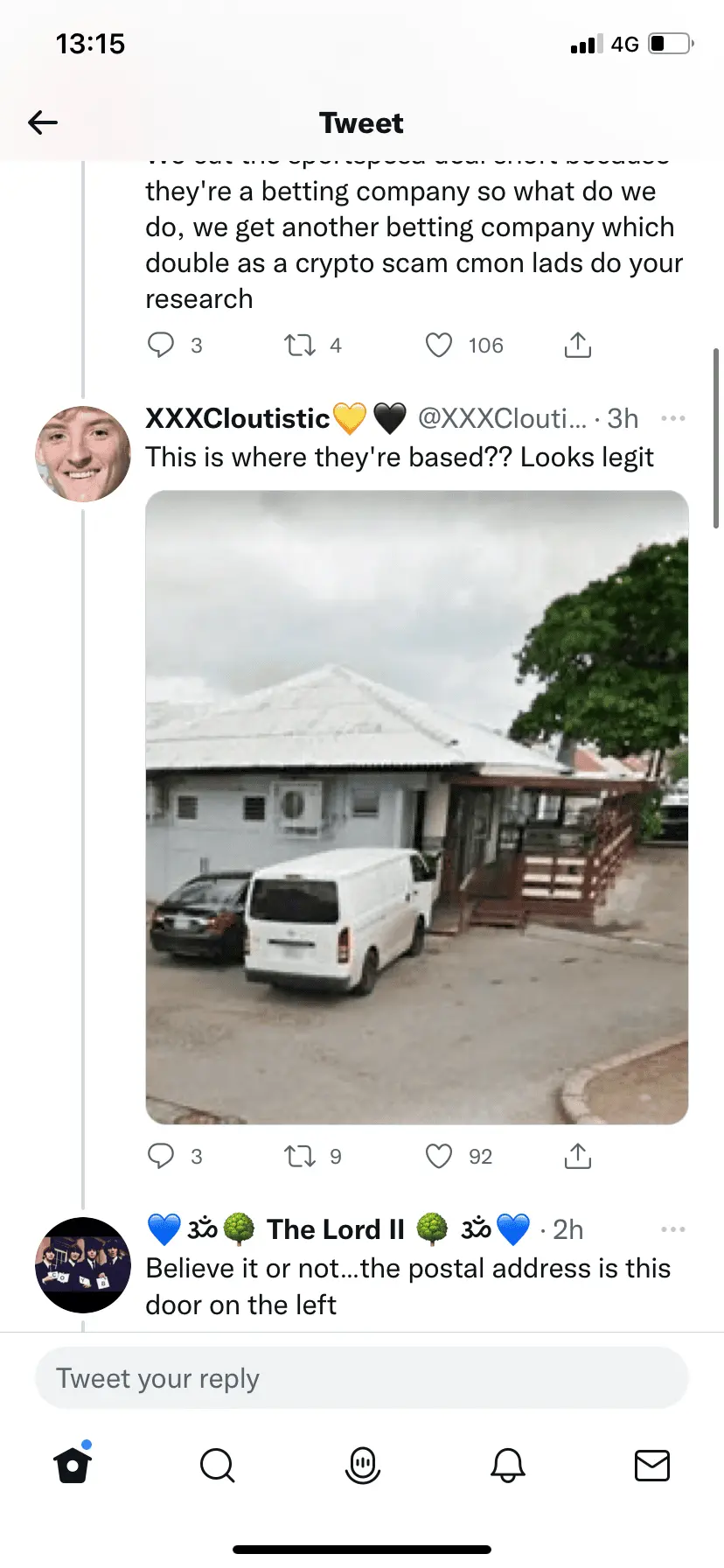Tap the Tweet your reply field

(x=362, y=1378)
